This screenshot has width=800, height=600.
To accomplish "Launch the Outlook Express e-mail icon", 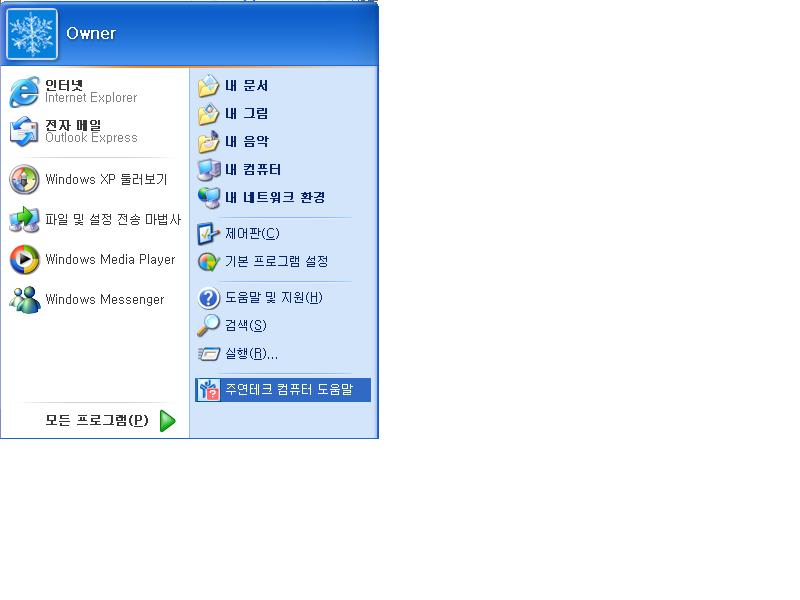I will 24,131.
